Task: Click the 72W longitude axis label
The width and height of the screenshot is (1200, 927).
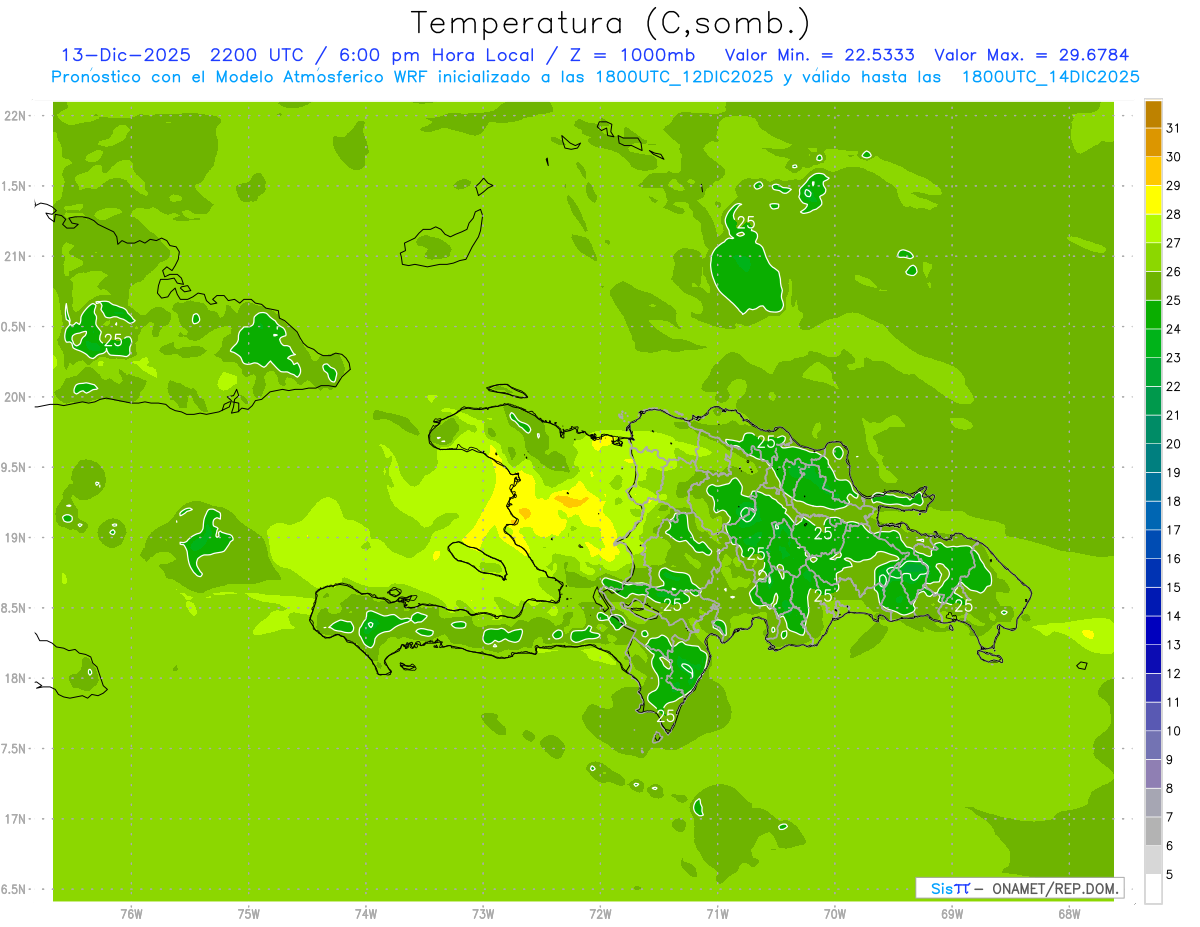Action: click(x=600, y=913)
